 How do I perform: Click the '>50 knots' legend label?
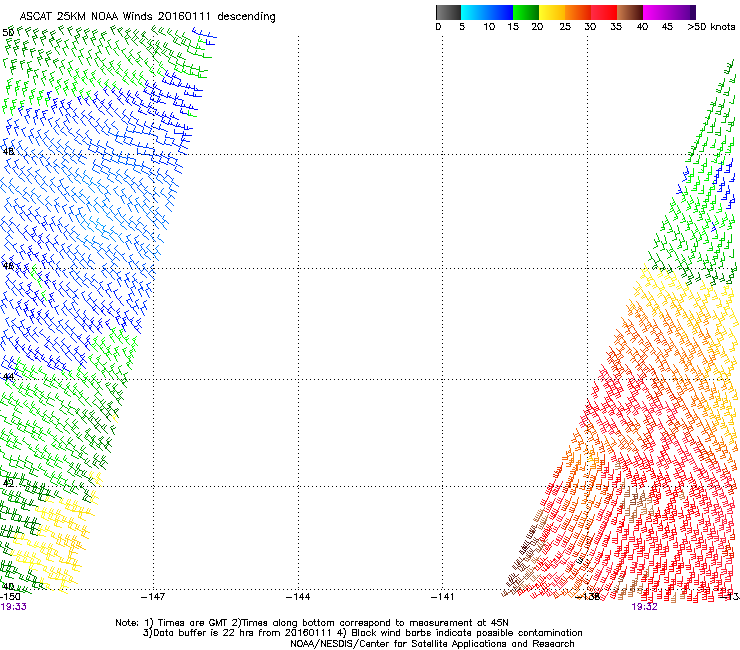coord(711,26)
